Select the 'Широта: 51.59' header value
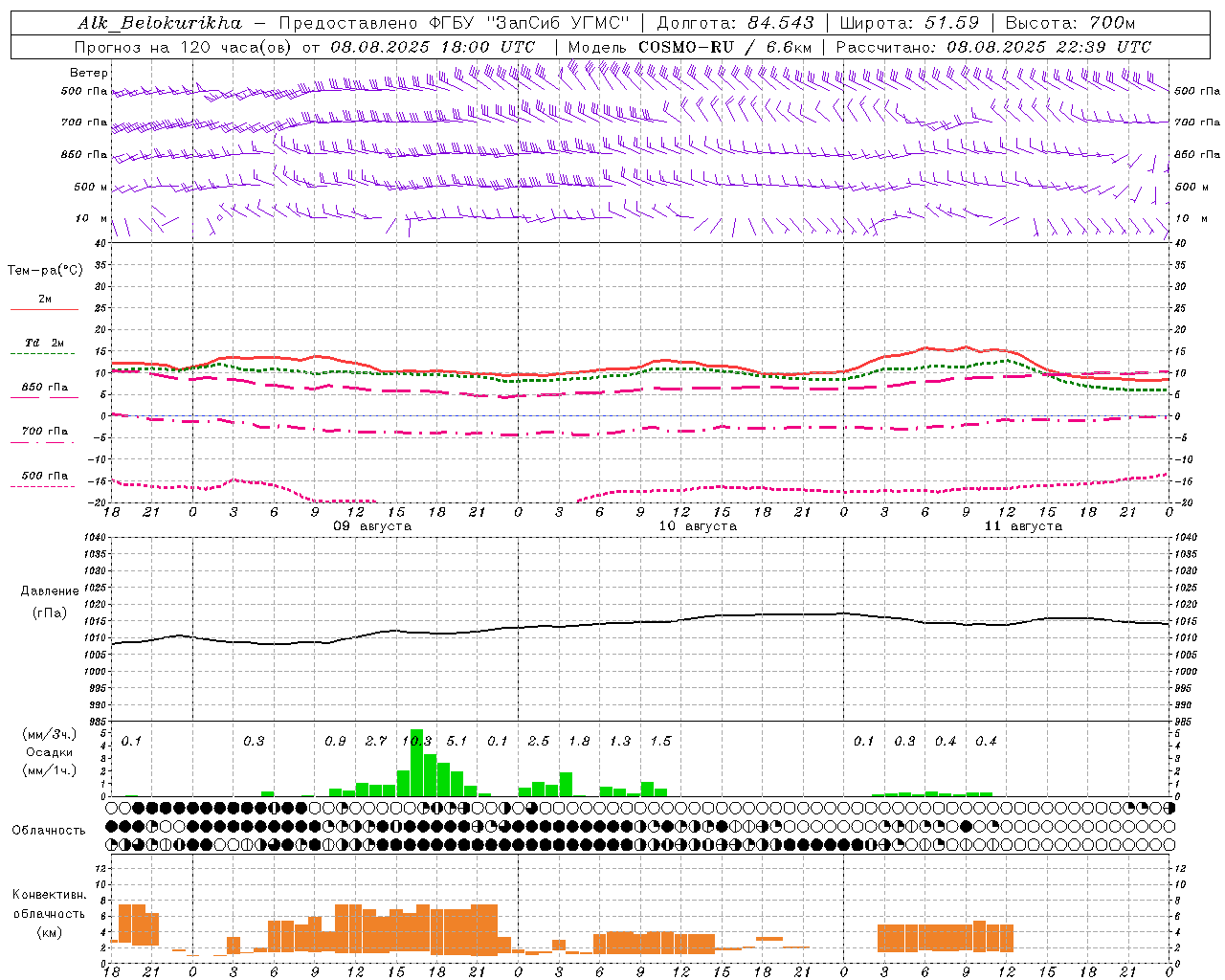 (908, 23)
